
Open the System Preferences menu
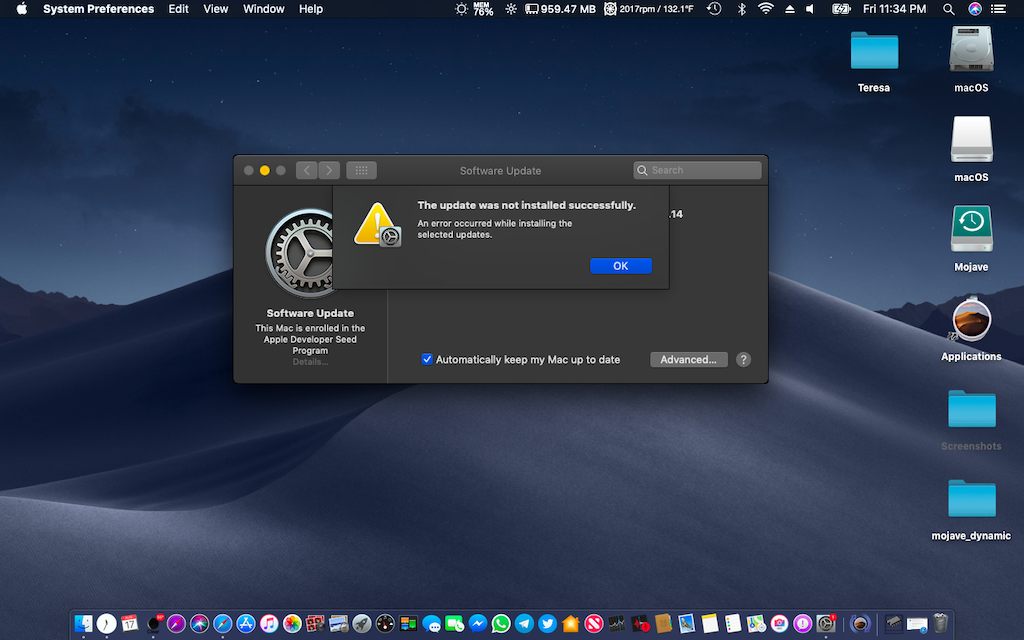[99, 8]
